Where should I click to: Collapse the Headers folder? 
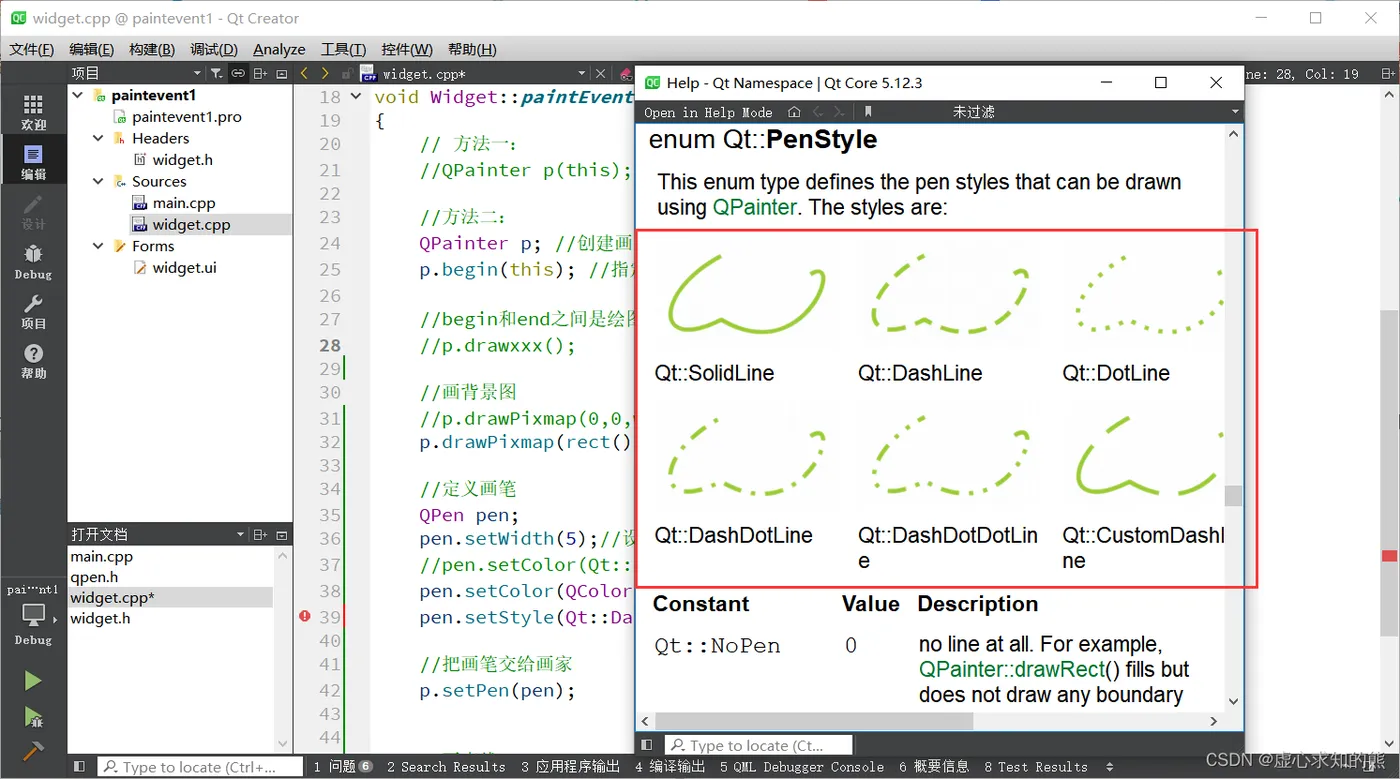[98, 138]
